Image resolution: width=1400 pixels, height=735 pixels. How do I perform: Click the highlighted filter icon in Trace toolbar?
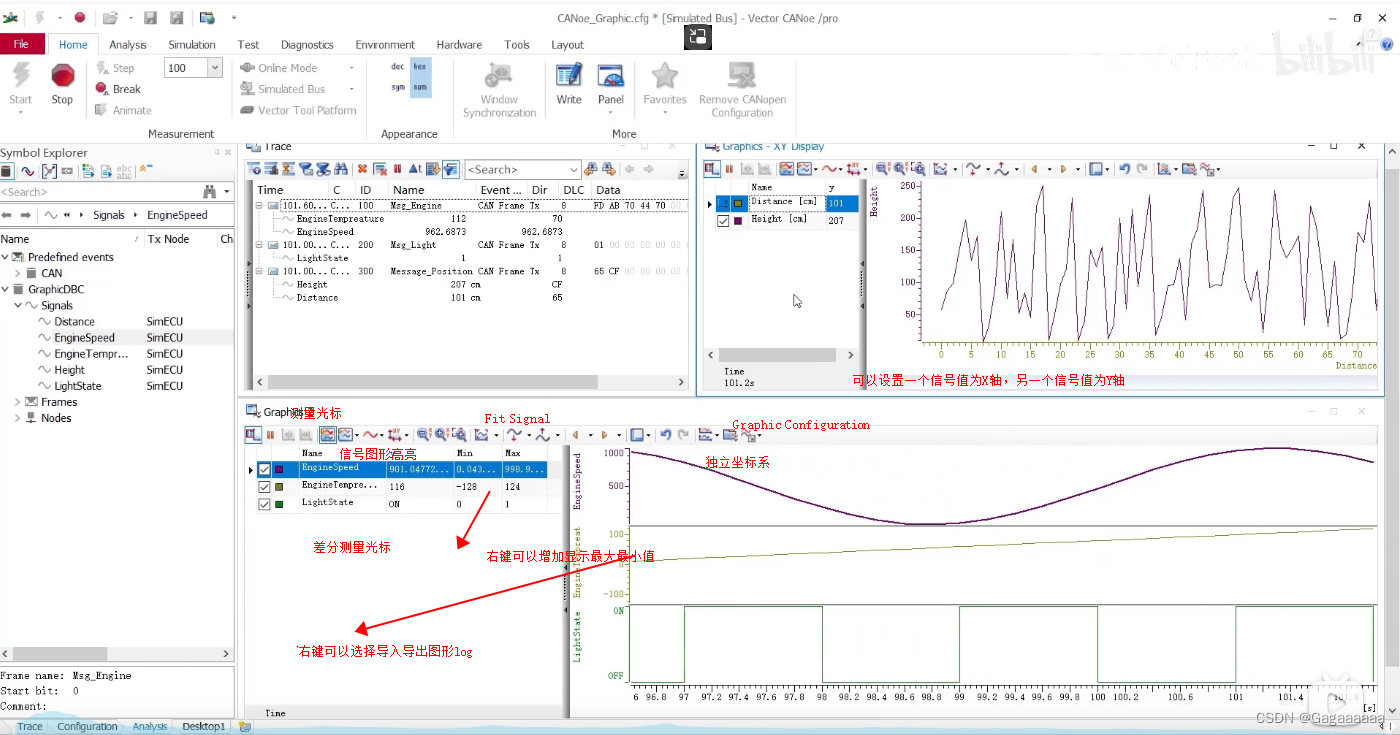click(x=451, y=169)
